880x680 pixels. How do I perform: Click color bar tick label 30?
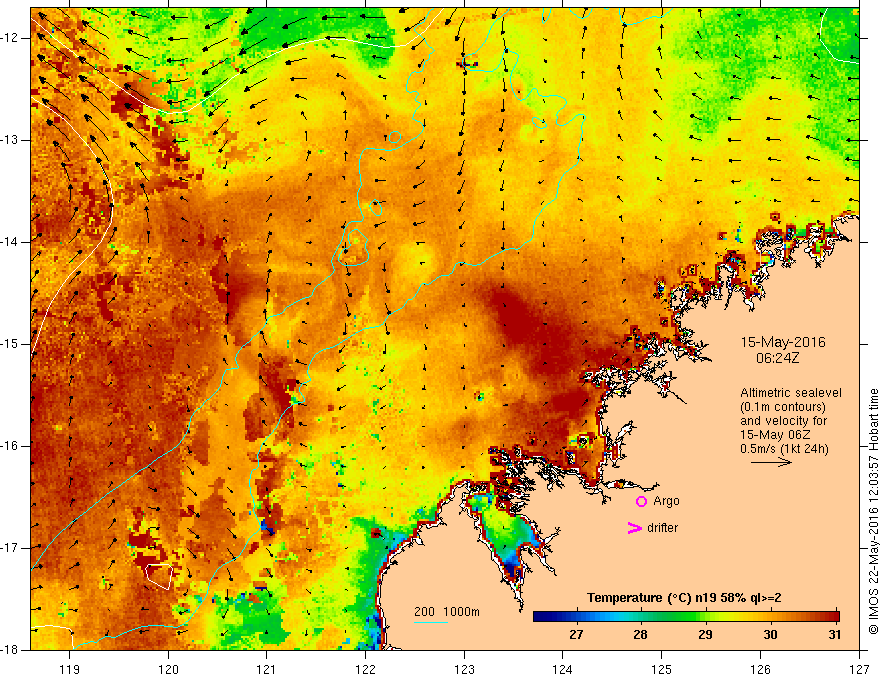pos(771,635)
